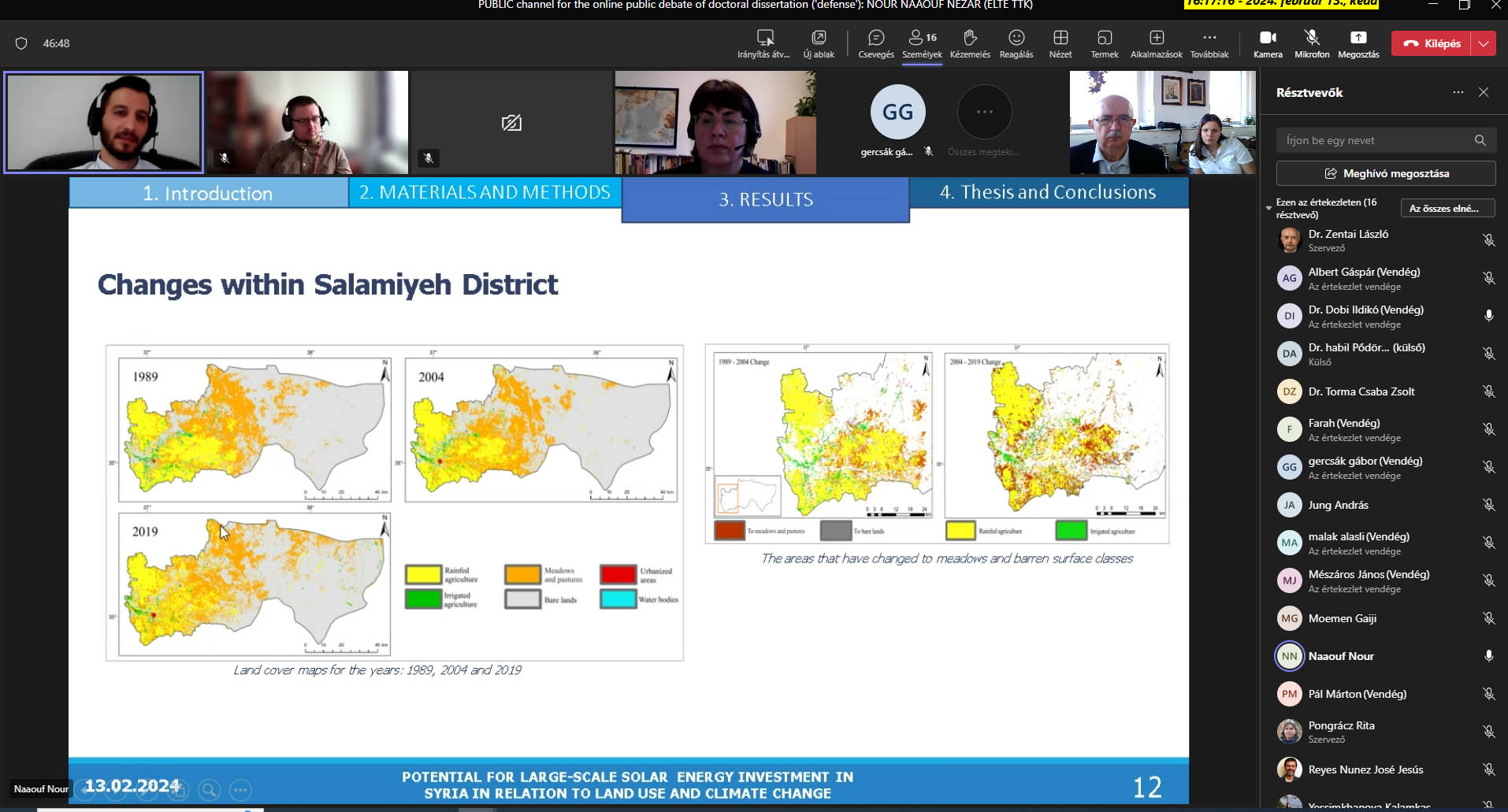The height and width of the screenshot is (812, 1508).
Task: Open Termek breakout rooms
Action: tap(1105, 44)
